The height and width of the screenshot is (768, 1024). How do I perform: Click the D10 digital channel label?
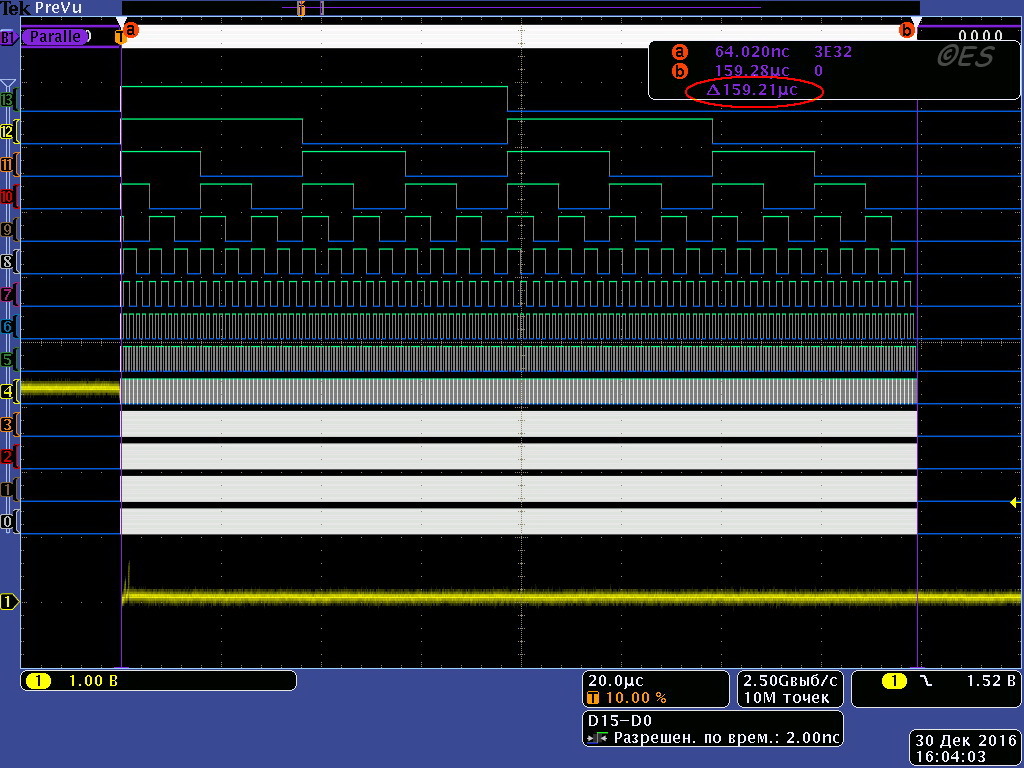pos(7,197)
